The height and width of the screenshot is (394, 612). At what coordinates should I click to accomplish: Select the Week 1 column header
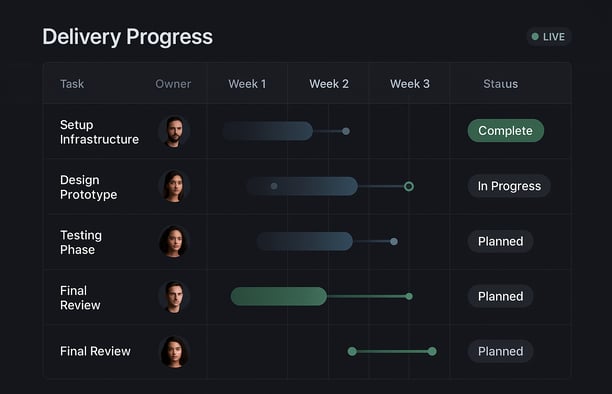[x=247, y=84]
